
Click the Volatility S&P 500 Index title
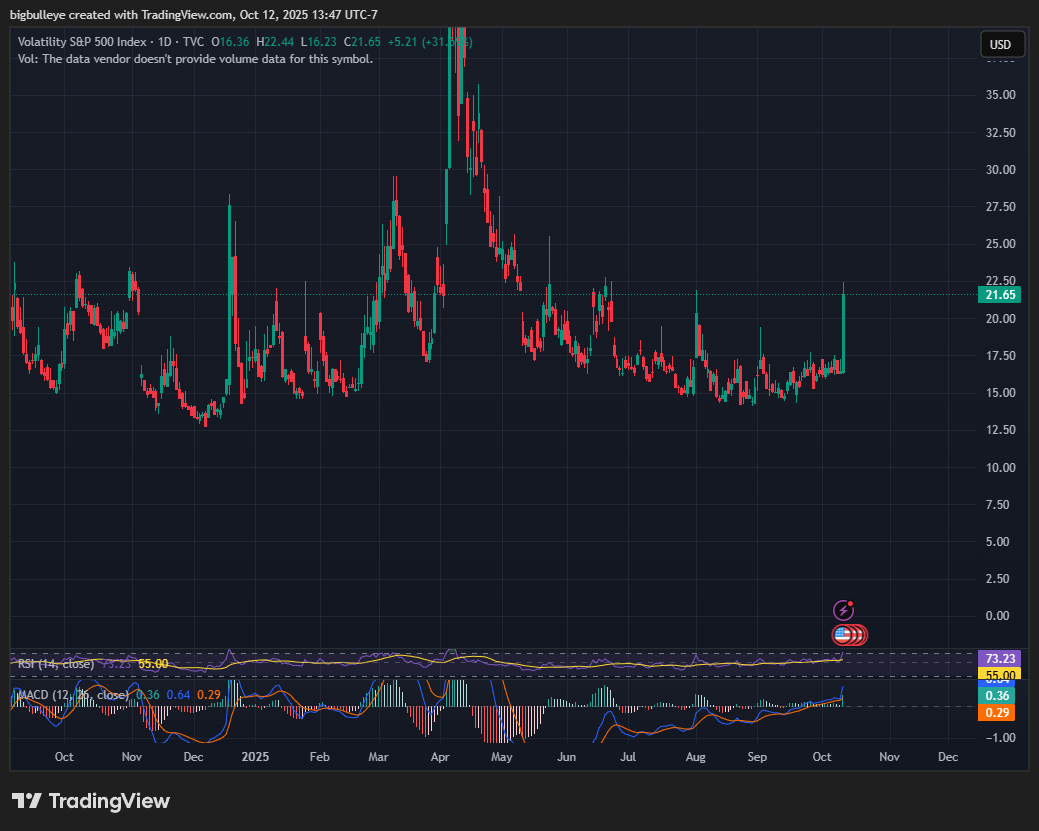(82, 42)
